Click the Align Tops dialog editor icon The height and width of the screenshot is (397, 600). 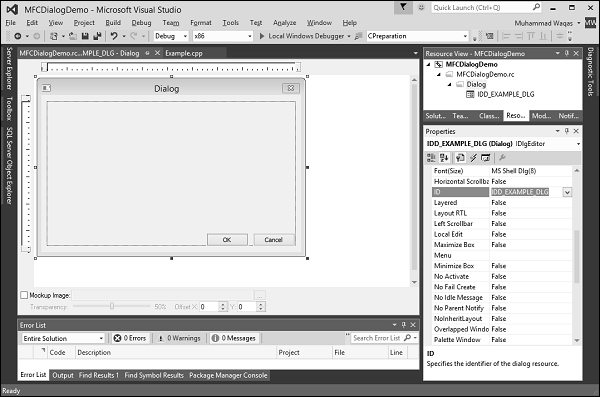(x=531, y=36)
